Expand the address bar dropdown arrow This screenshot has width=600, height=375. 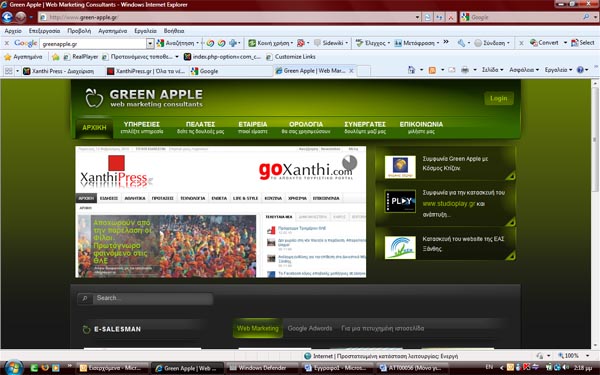tap(417, 17)
